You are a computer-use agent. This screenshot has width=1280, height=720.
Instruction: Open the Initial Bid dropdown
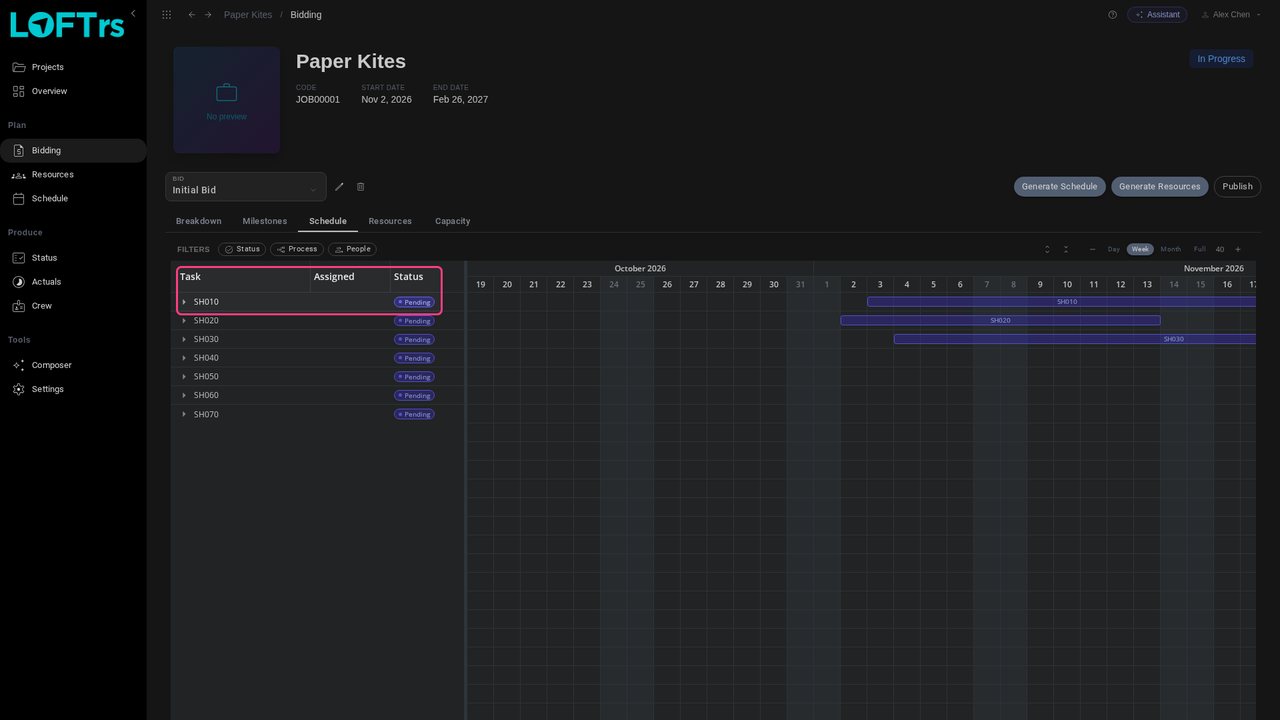[x=246, y=186]
